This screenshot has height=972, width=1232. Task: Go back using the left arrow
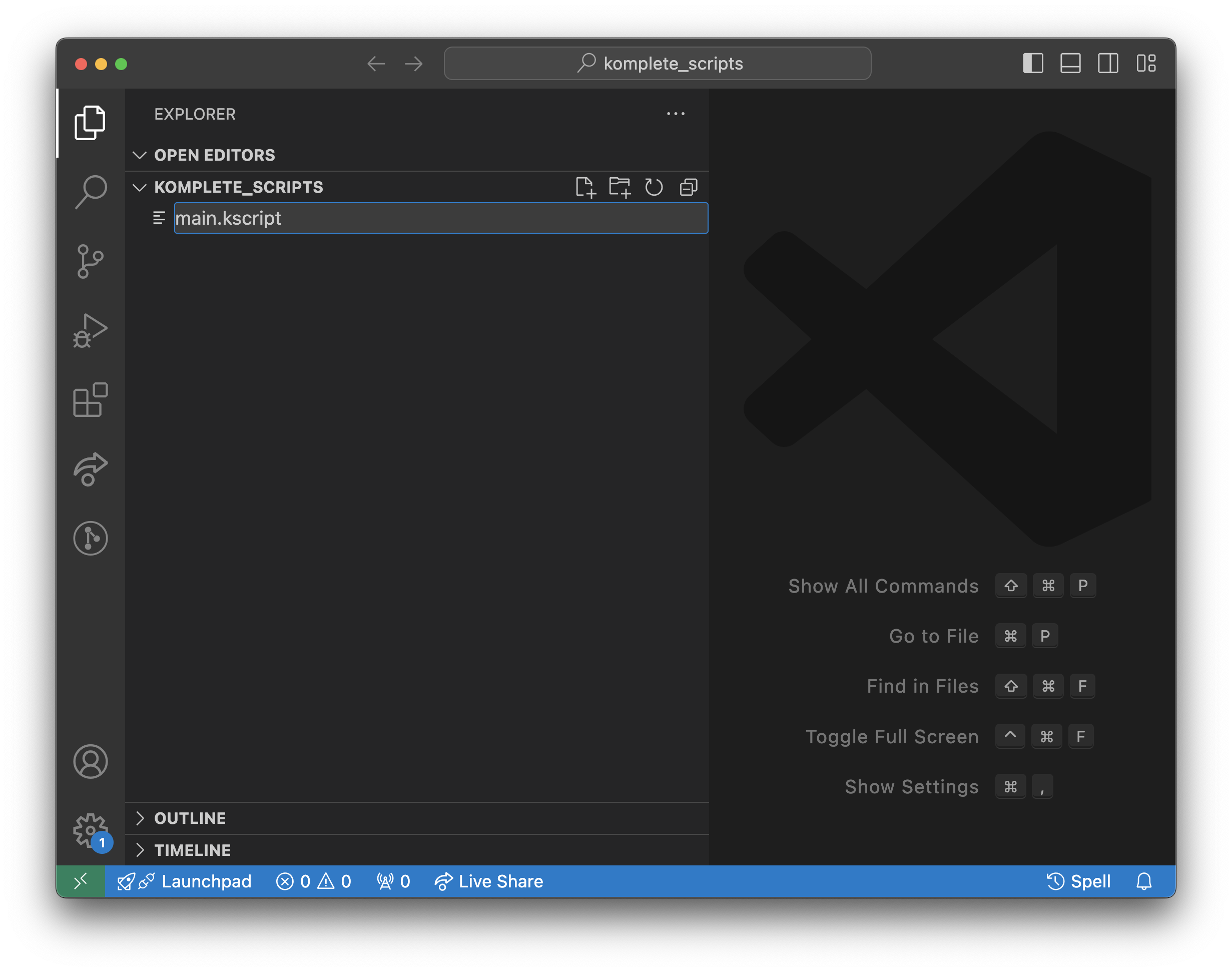(x=376, y=64)
